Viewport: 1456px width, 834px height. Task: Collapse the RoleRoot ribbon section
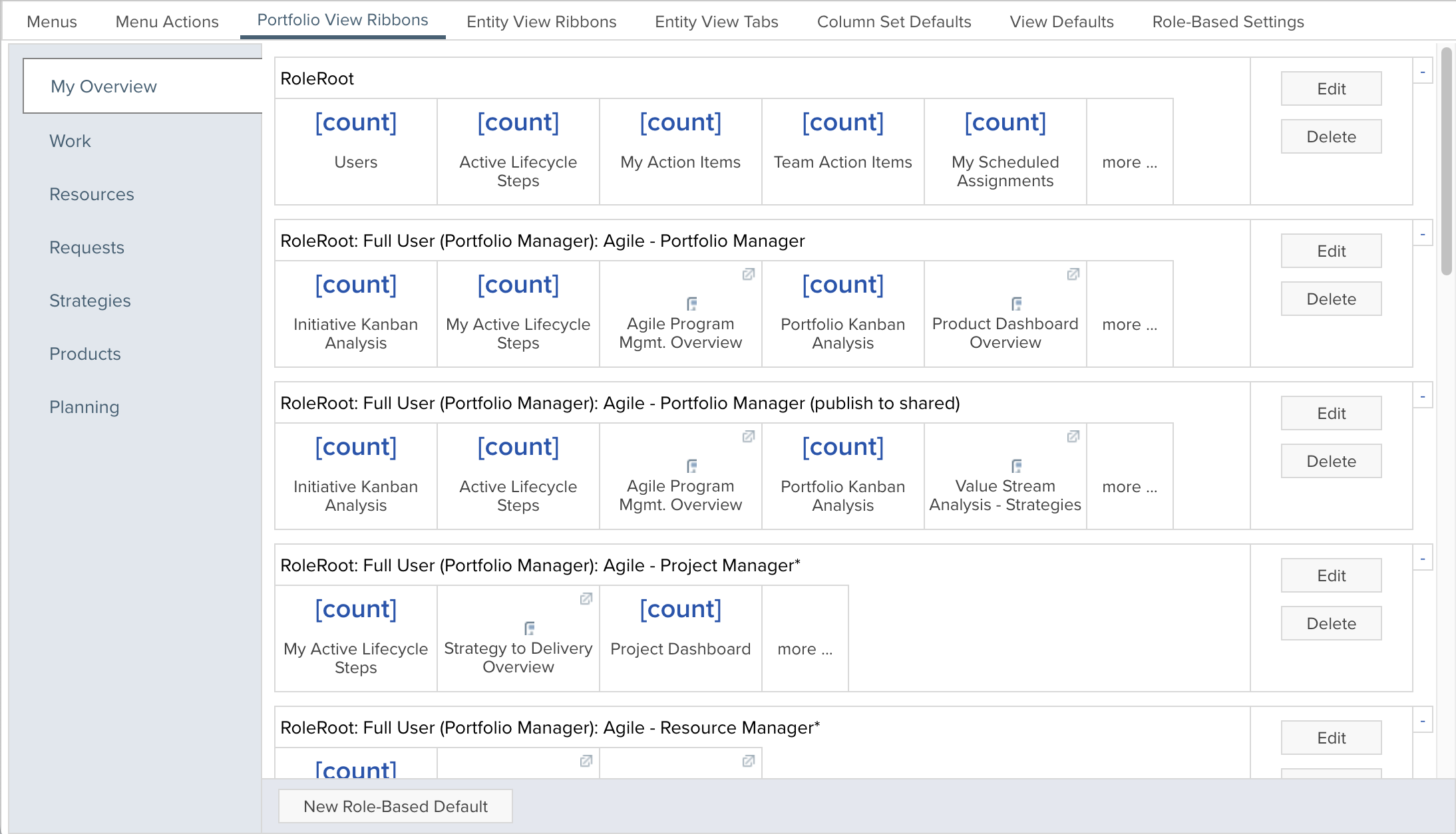(x=1423, y=72)
